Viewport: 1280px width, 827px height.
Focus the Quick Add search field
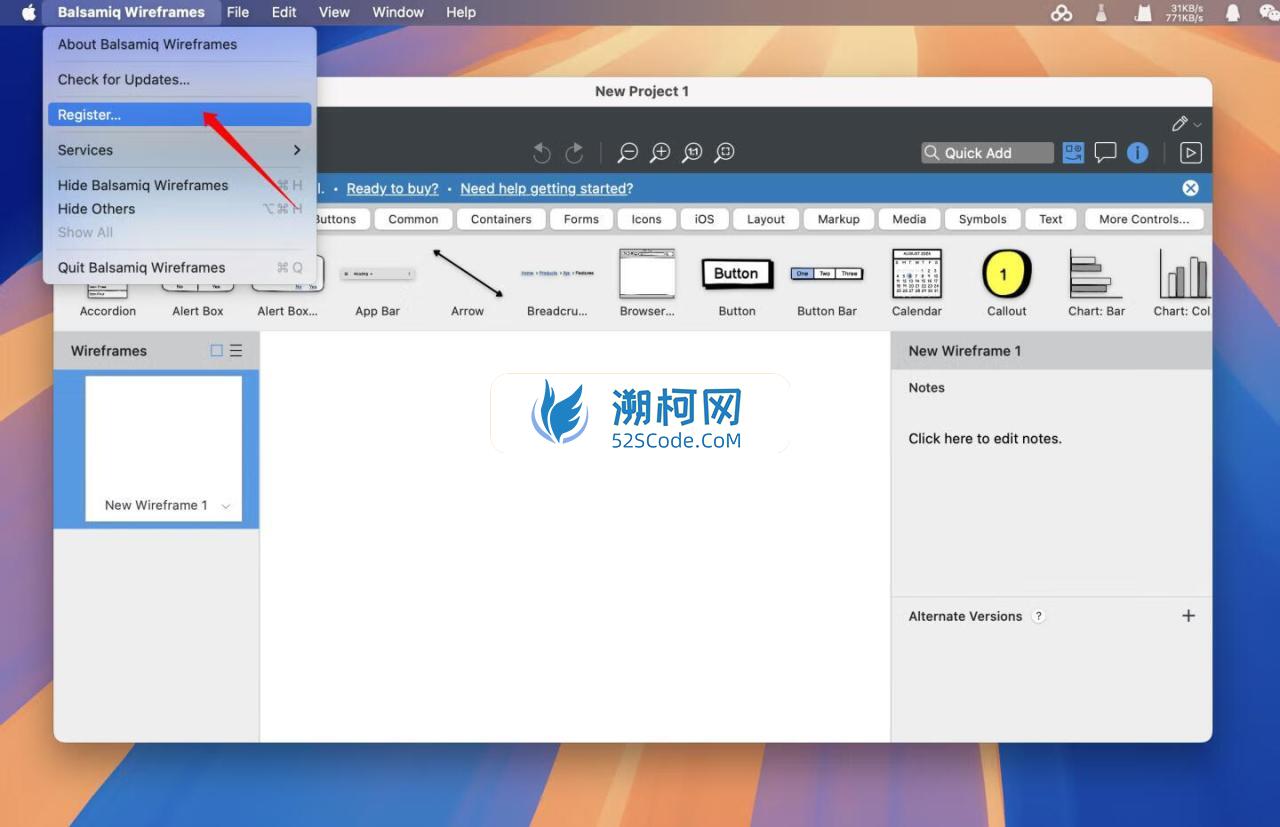(987, 152)
